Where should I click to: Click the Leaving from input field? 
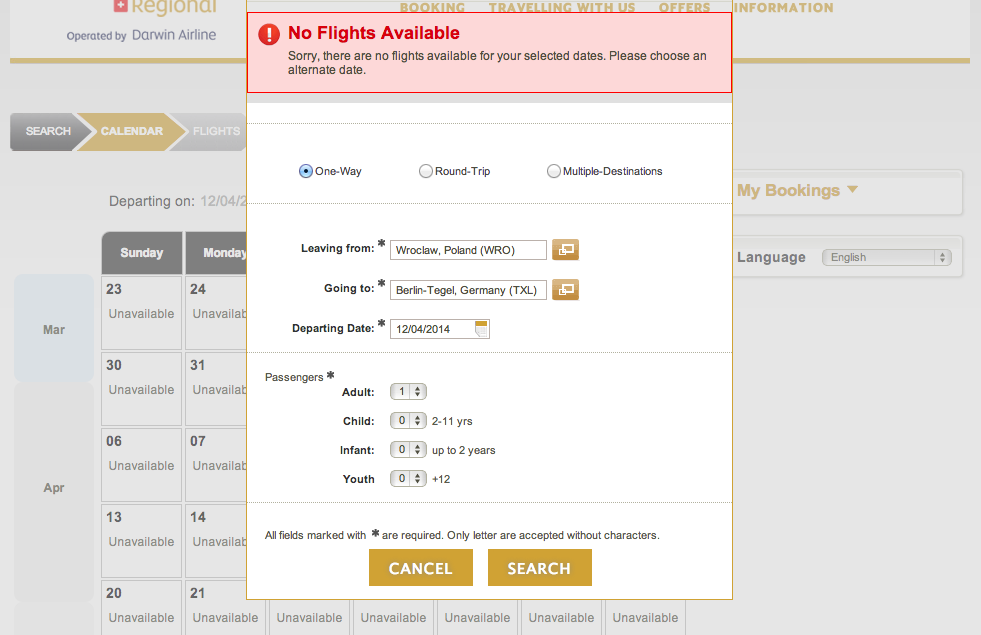(x=468, y=250)
